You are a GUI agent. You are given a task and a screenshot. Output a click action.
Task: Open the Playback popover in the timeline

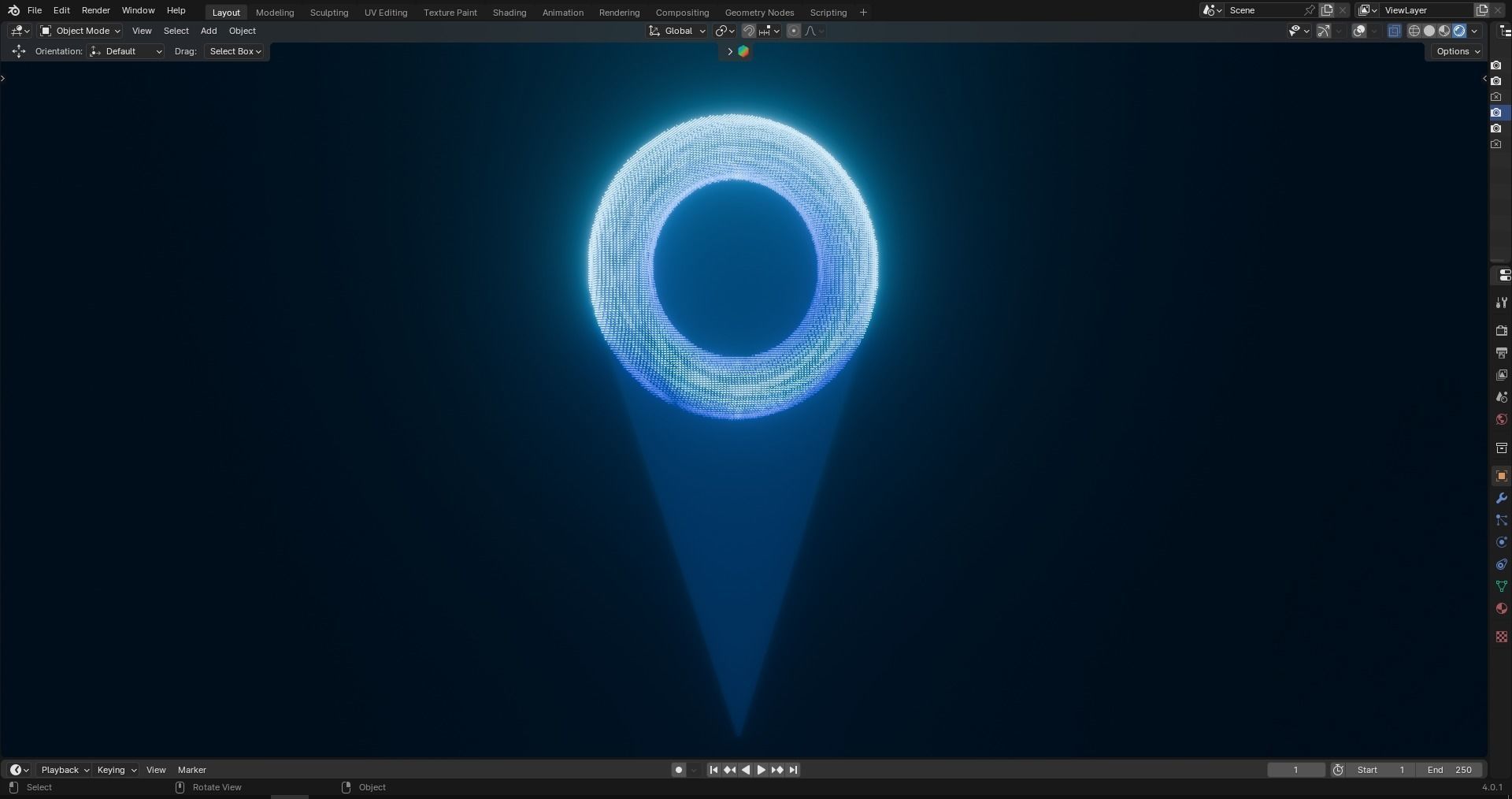coord(65,770)
